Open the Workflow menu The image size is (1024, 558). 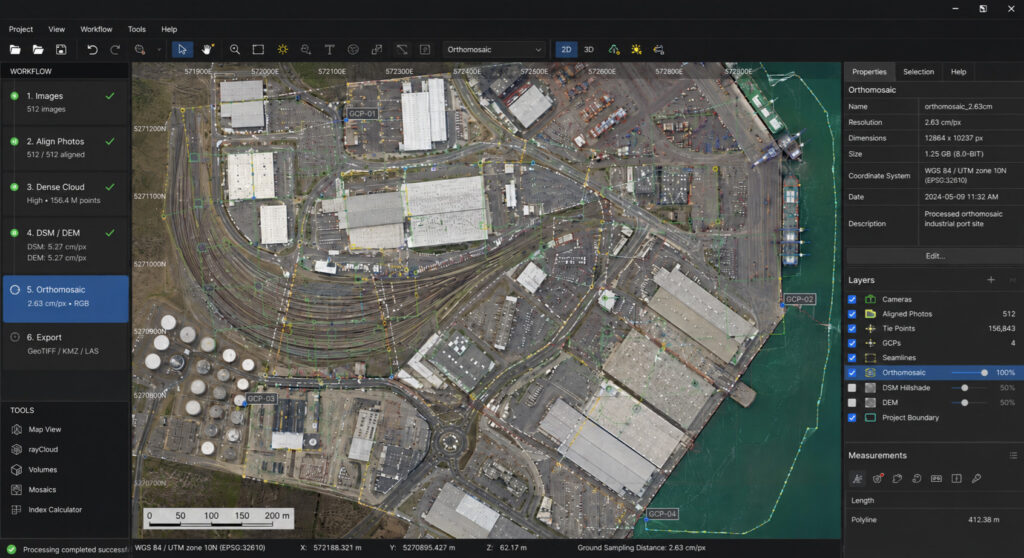pyautogui.click(x=96, y=29)
